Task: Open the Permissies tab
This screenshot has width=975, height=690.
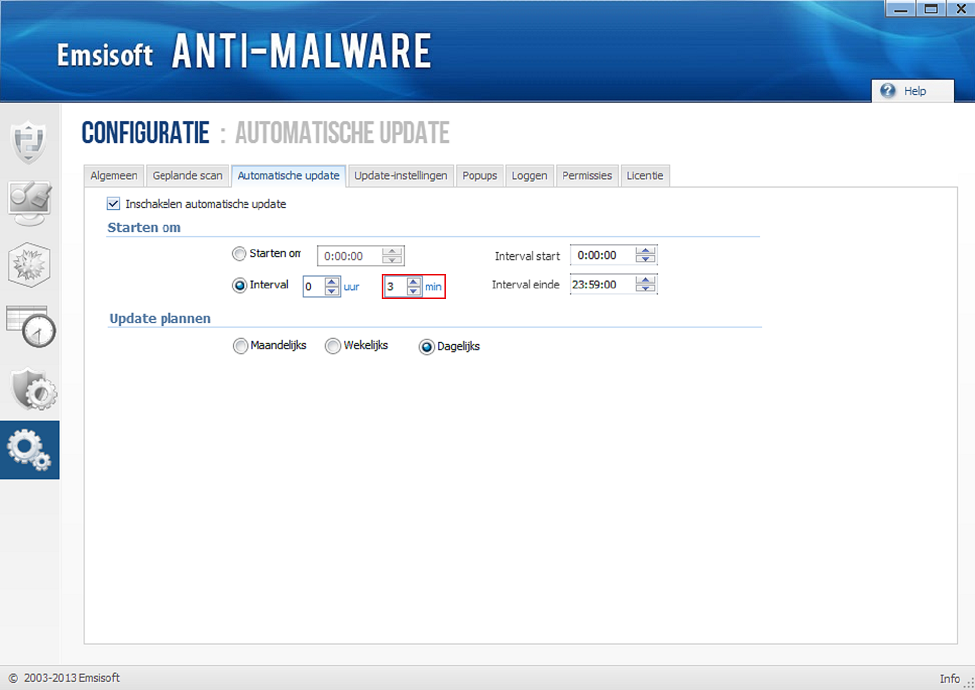Action: tap(587, 176)
